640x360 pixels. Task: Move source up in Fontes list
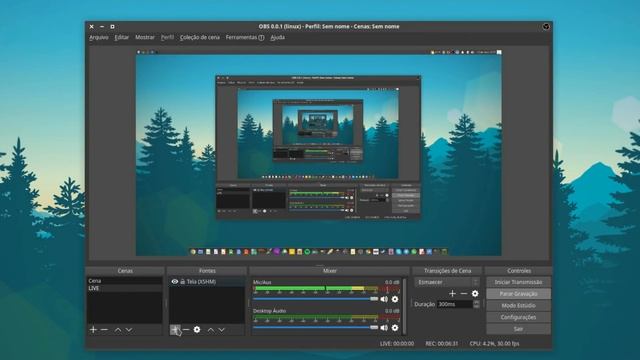tap(211, 329)
